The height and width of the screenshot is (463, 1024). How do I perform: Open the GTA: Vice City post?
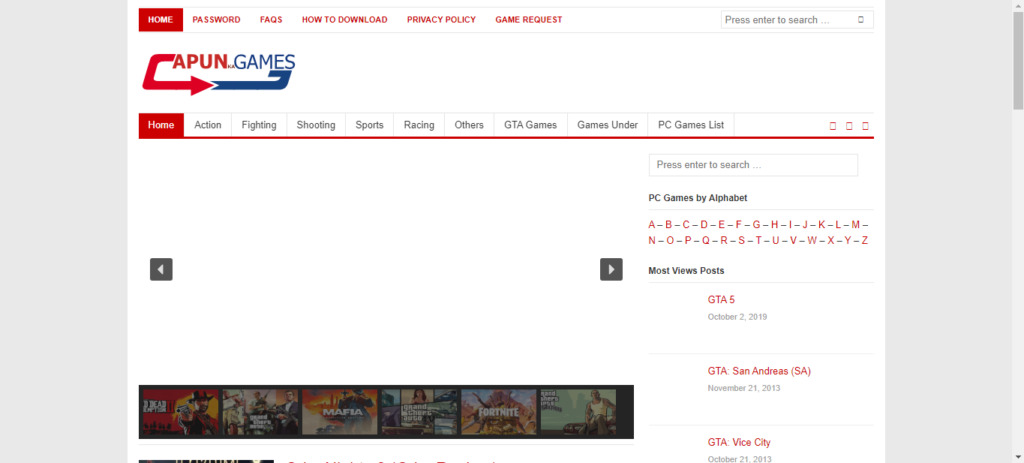tap(739, 442)
